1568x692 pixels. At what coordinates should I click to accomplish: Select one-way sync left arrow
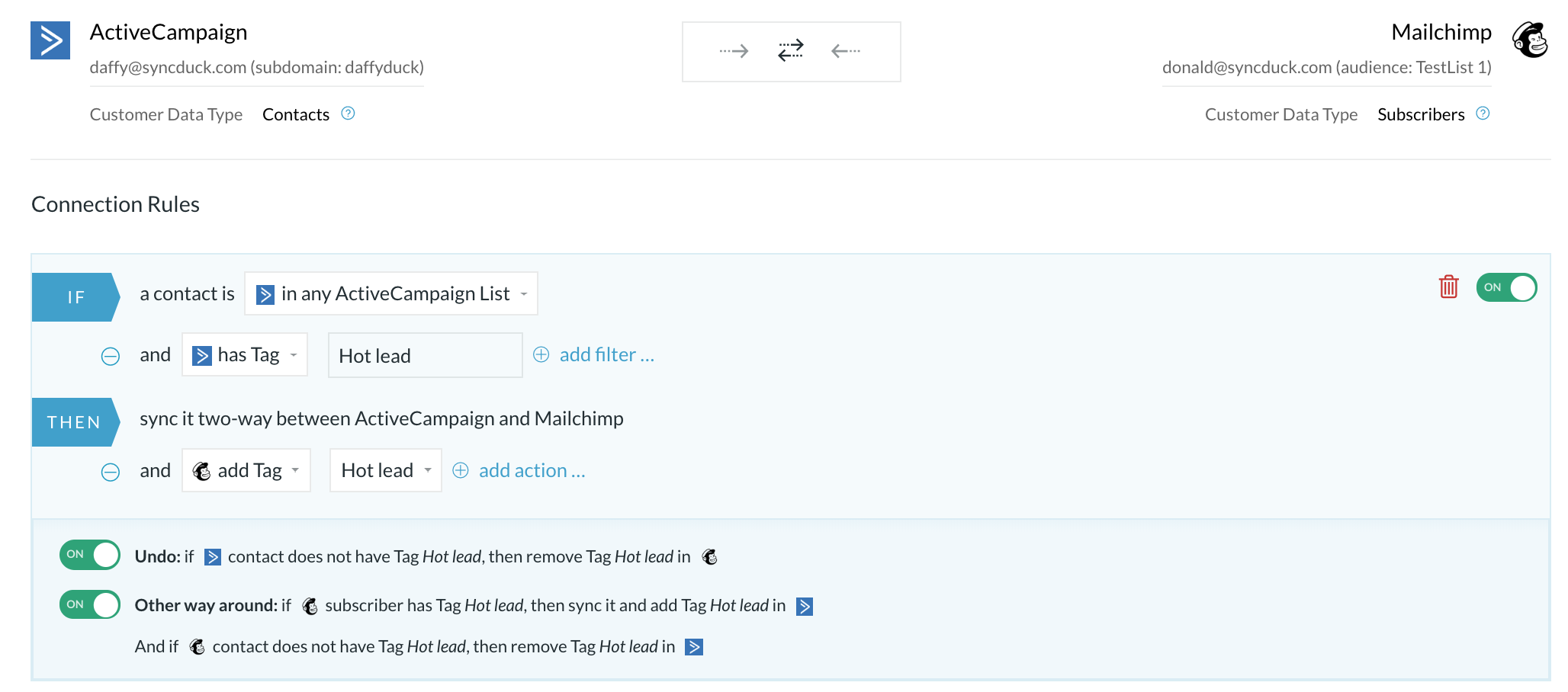click(x=846, y=51)
